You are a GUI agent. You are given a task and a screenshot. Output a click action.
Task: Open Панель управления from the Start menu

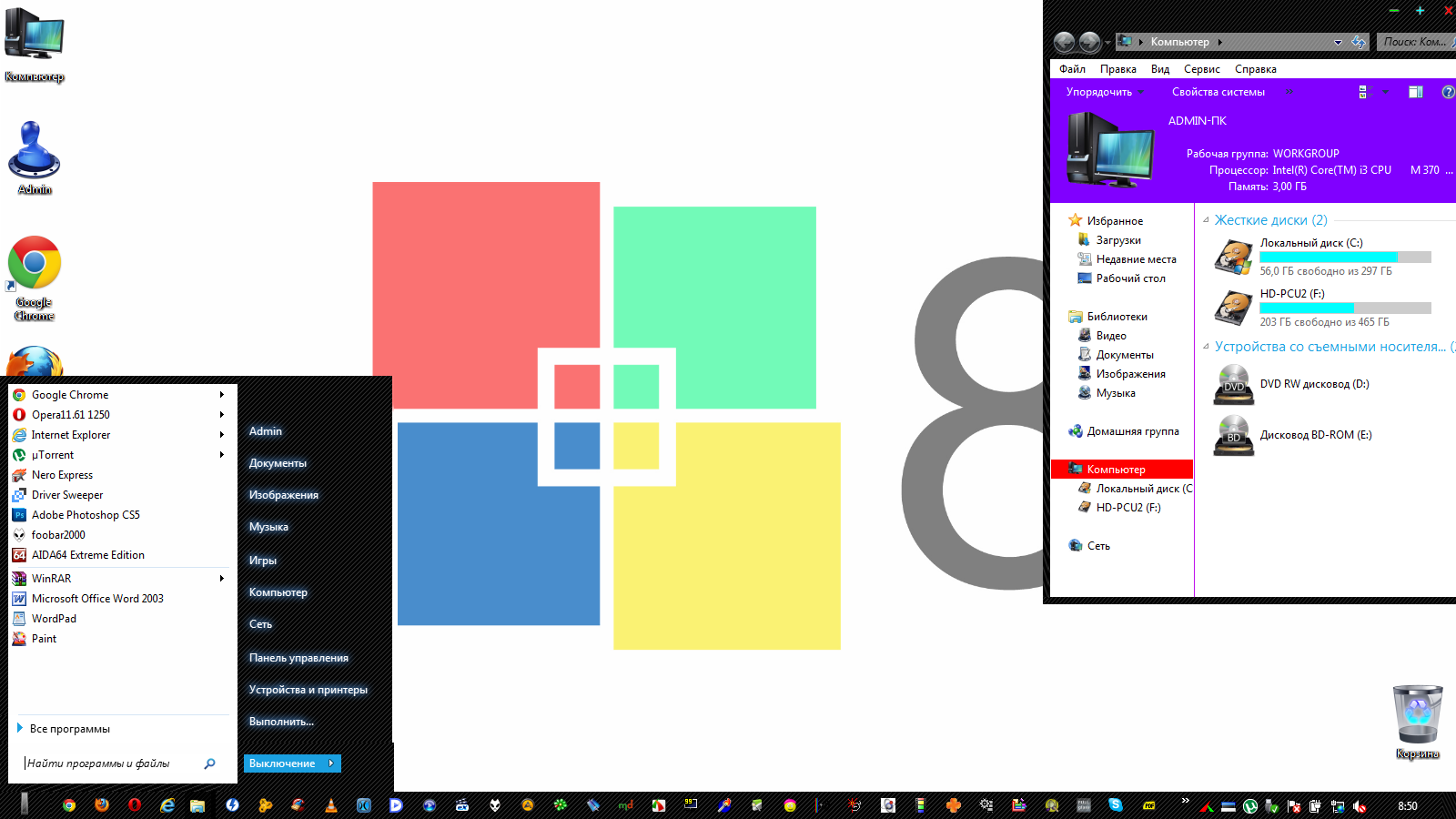(298, 658)
